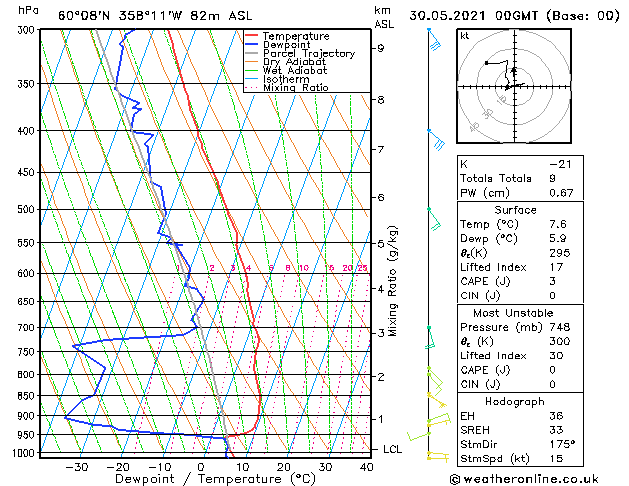Viewport: 629px width, 486px height.
Task: Click the wind barb at 400 hPa
Action: (x=436, y=140)
